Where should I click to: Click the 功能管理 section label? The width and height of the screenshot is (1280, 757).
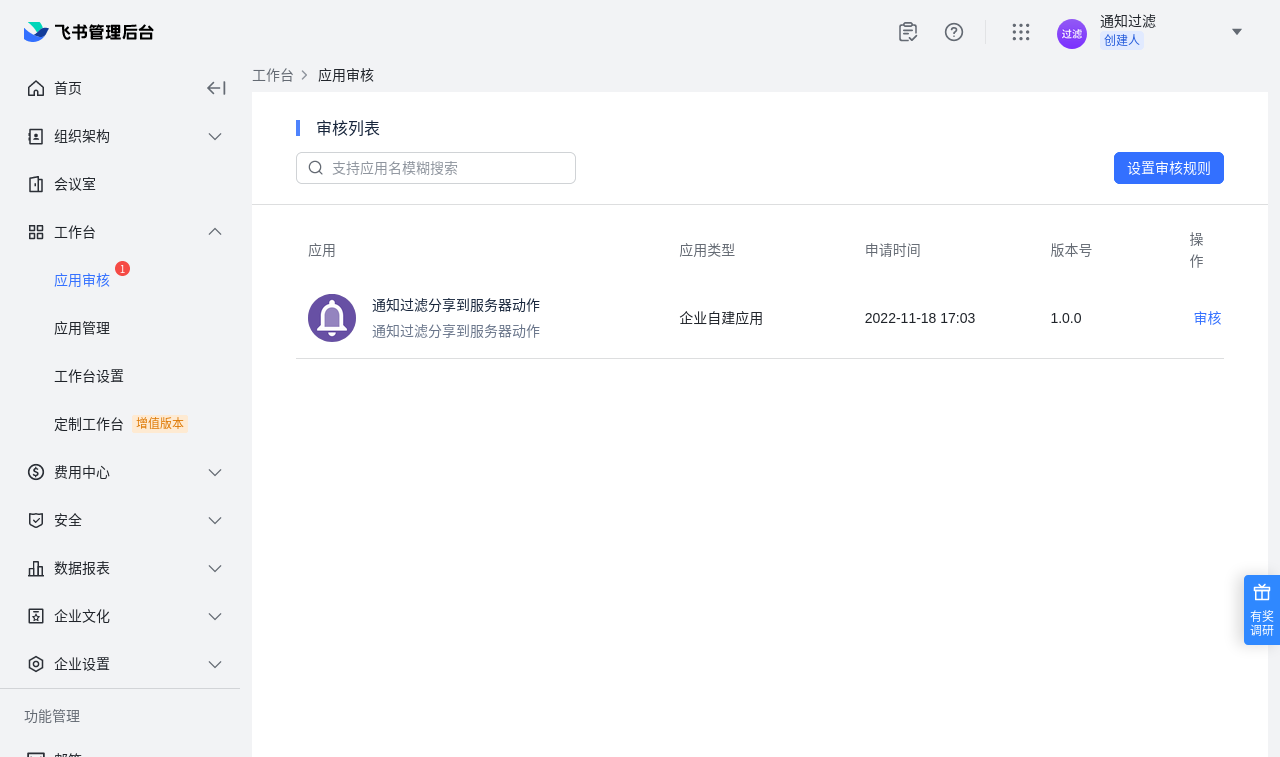[52, 716]
